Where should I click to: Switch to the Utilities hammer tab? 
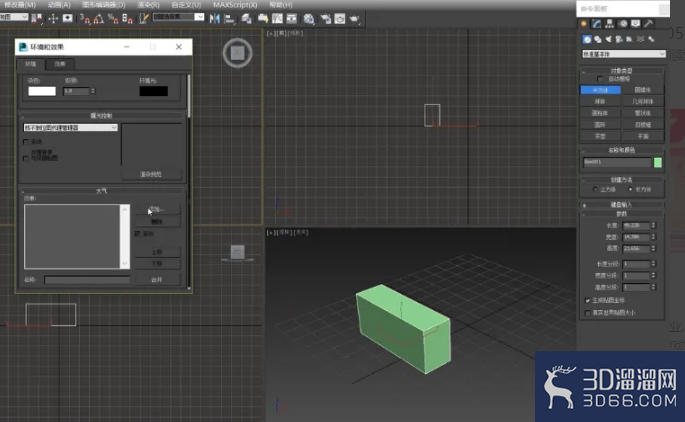pos(649,24)
